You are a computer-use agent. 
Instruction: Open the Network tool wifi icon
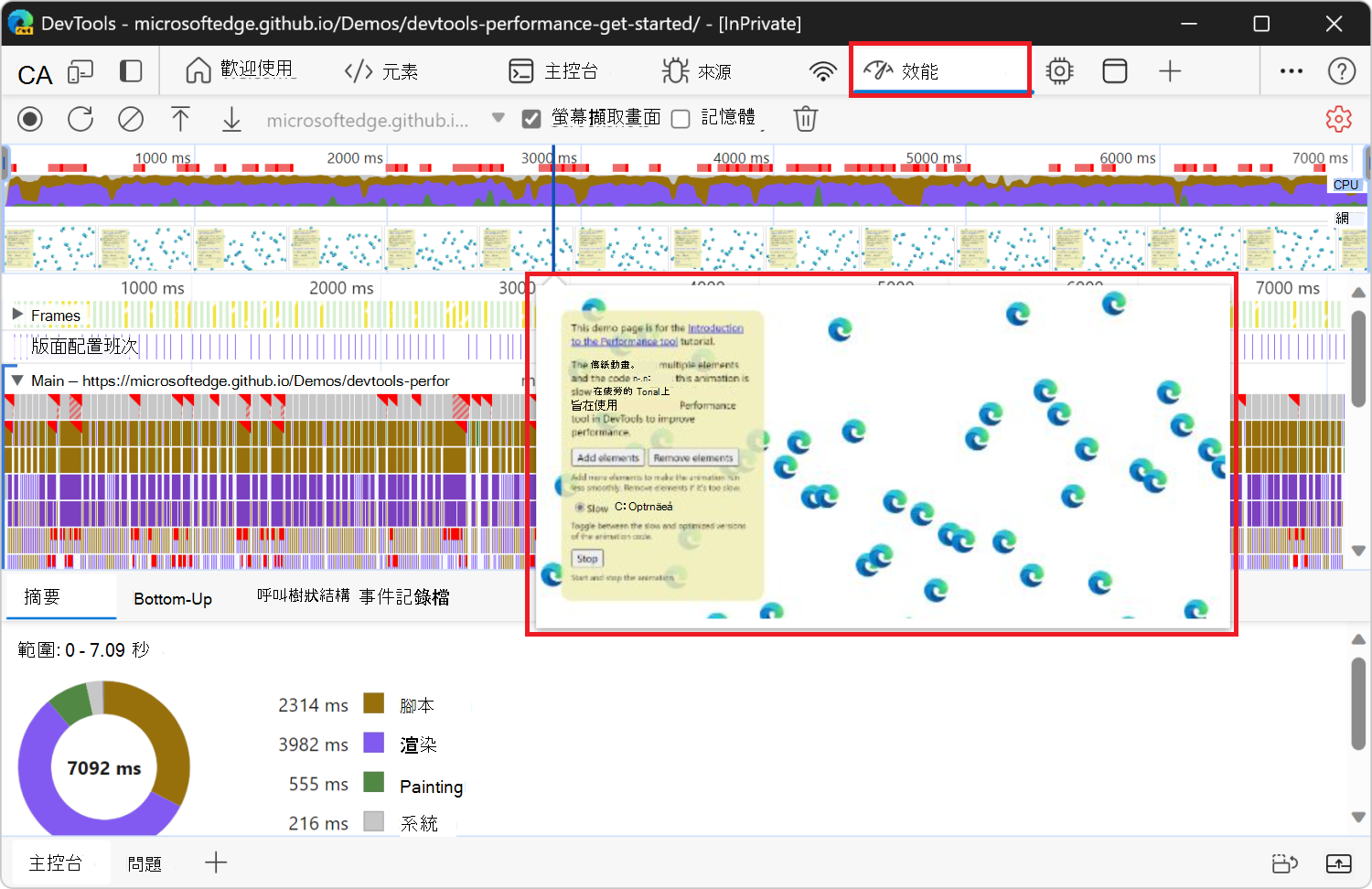pos(823,71)
